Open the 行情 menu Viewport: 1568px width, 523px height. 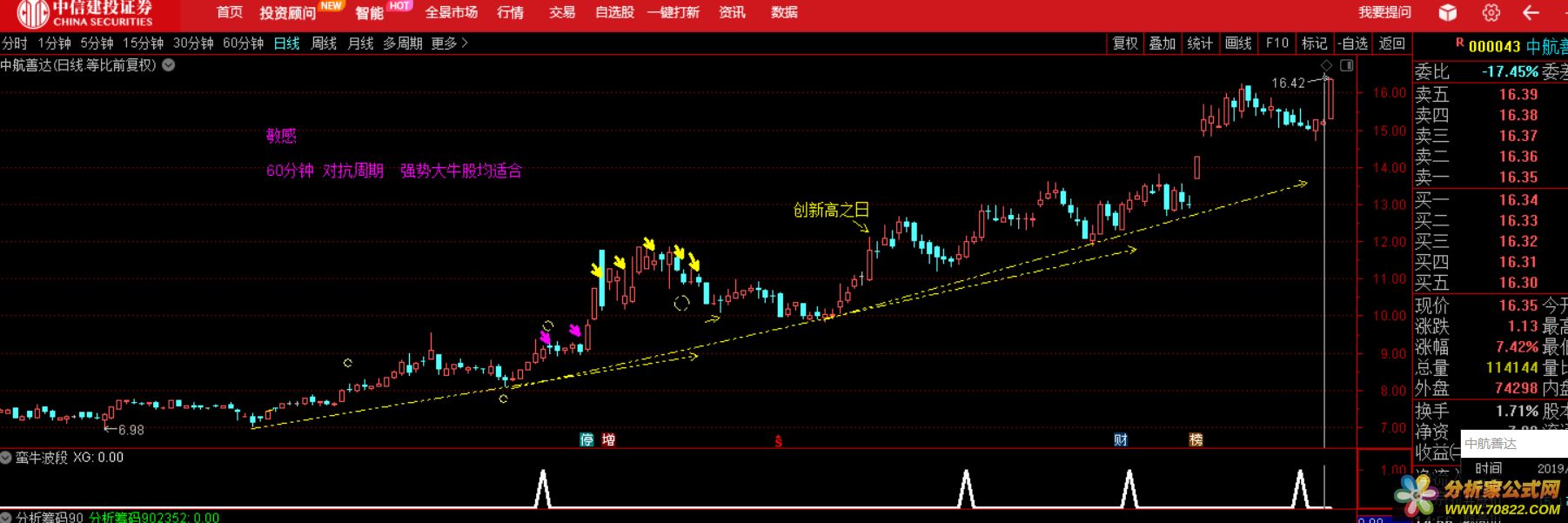pyautogui.click(x=511, y=12)
